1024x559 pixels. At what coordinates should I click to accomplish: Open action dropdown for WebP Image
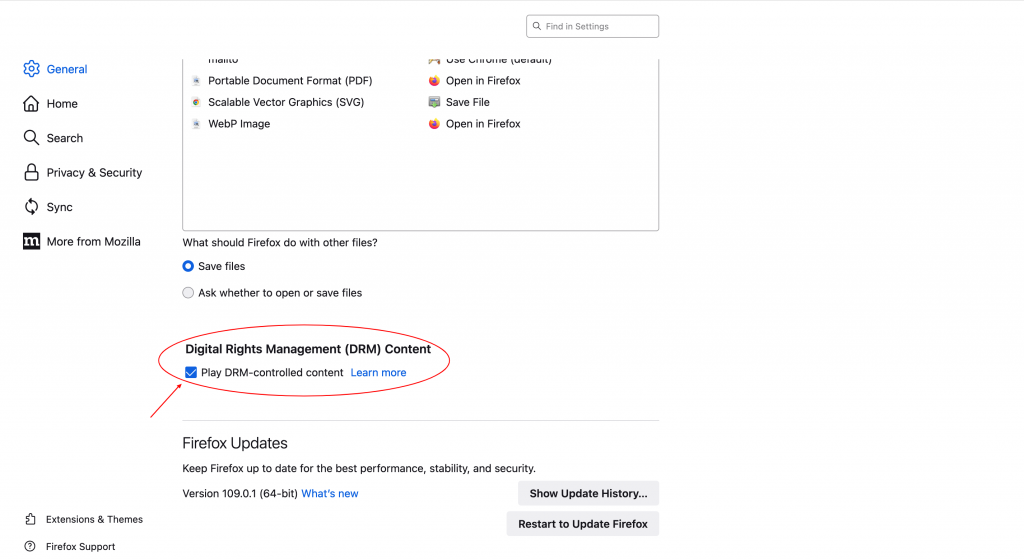483,124
